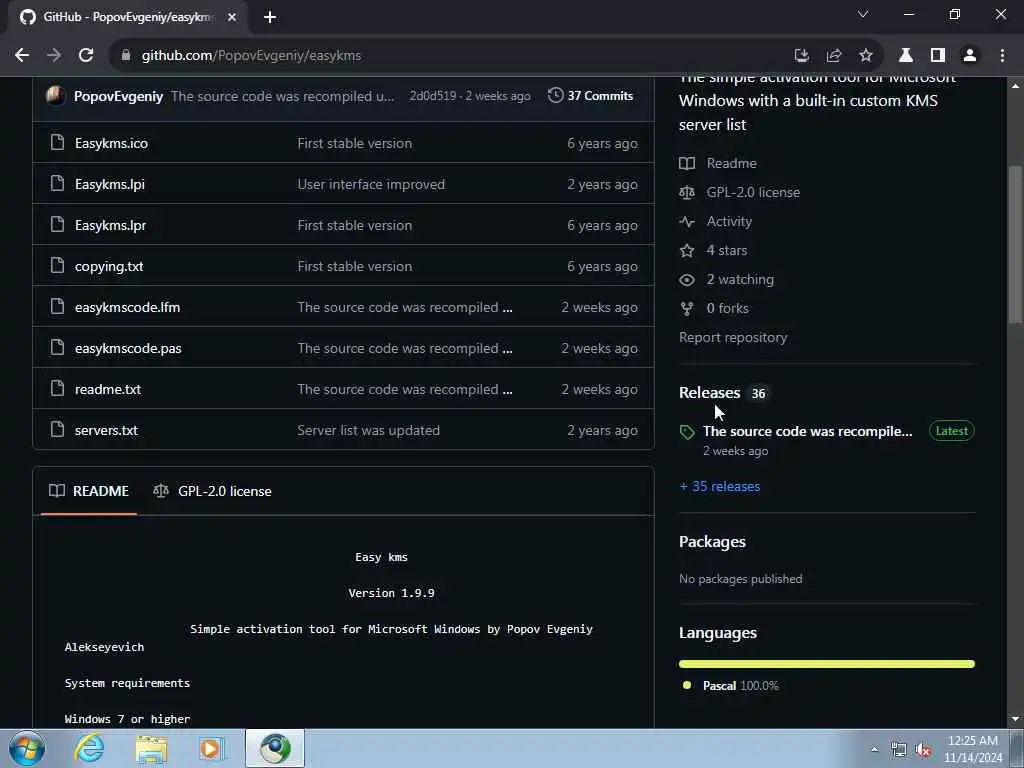Open the Chrome three-dot menu

pyautogui.click(x=1002, y=56)
